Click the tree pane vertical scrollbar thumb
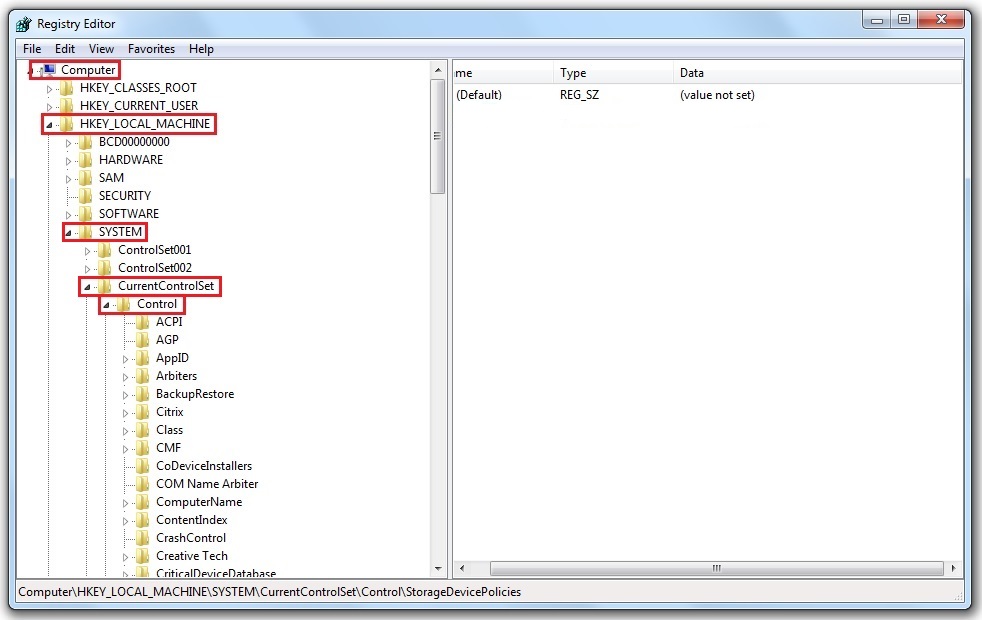 pyautogui.click(x=438, y=136)
